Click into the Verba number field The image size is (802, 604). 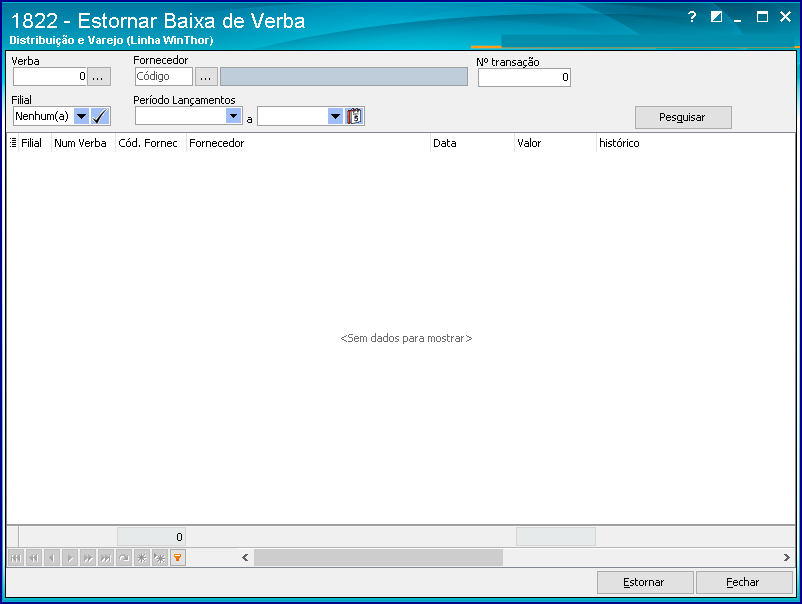tap(50, 77)
